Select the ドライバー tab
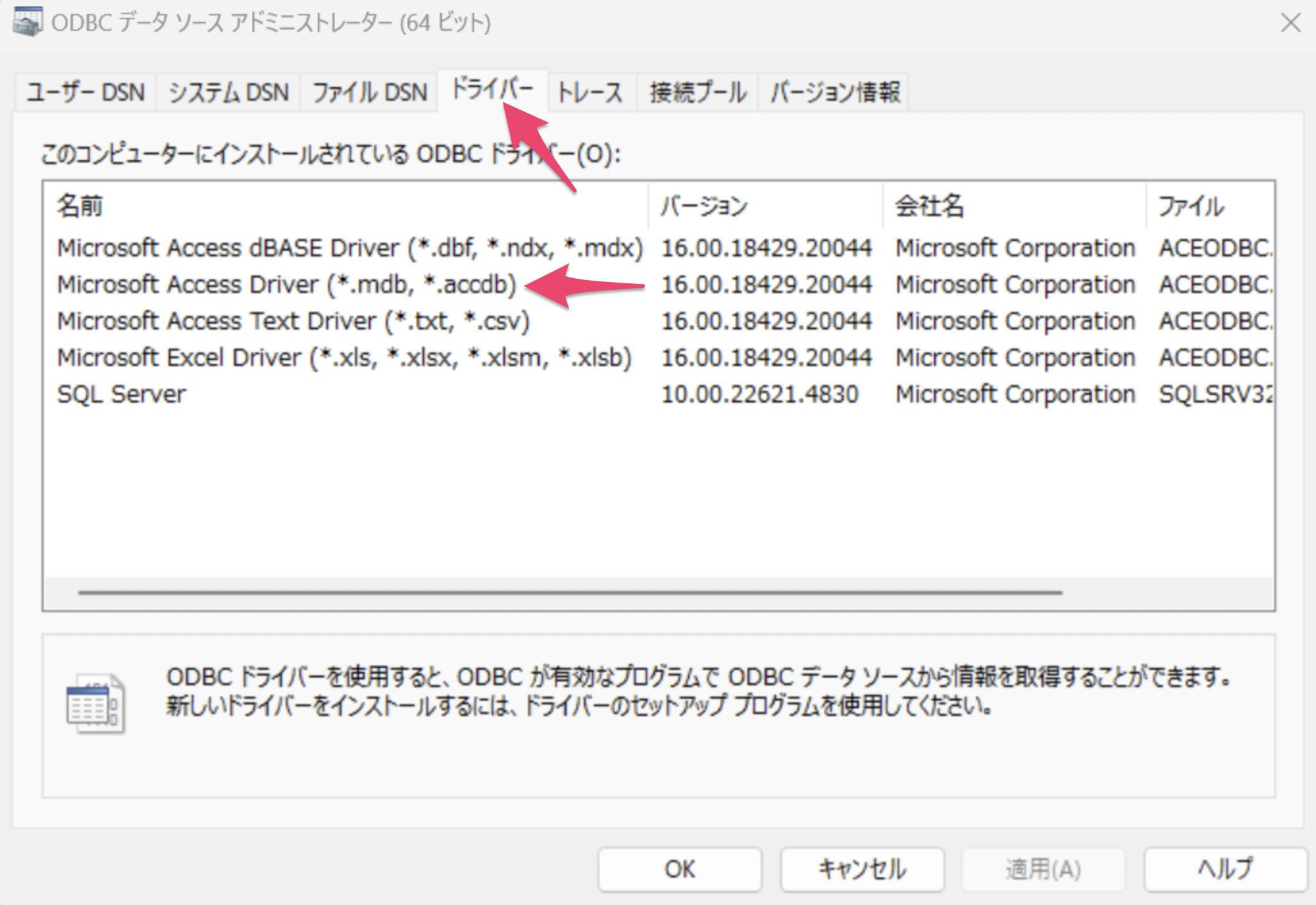 click(x=492, y=90)
